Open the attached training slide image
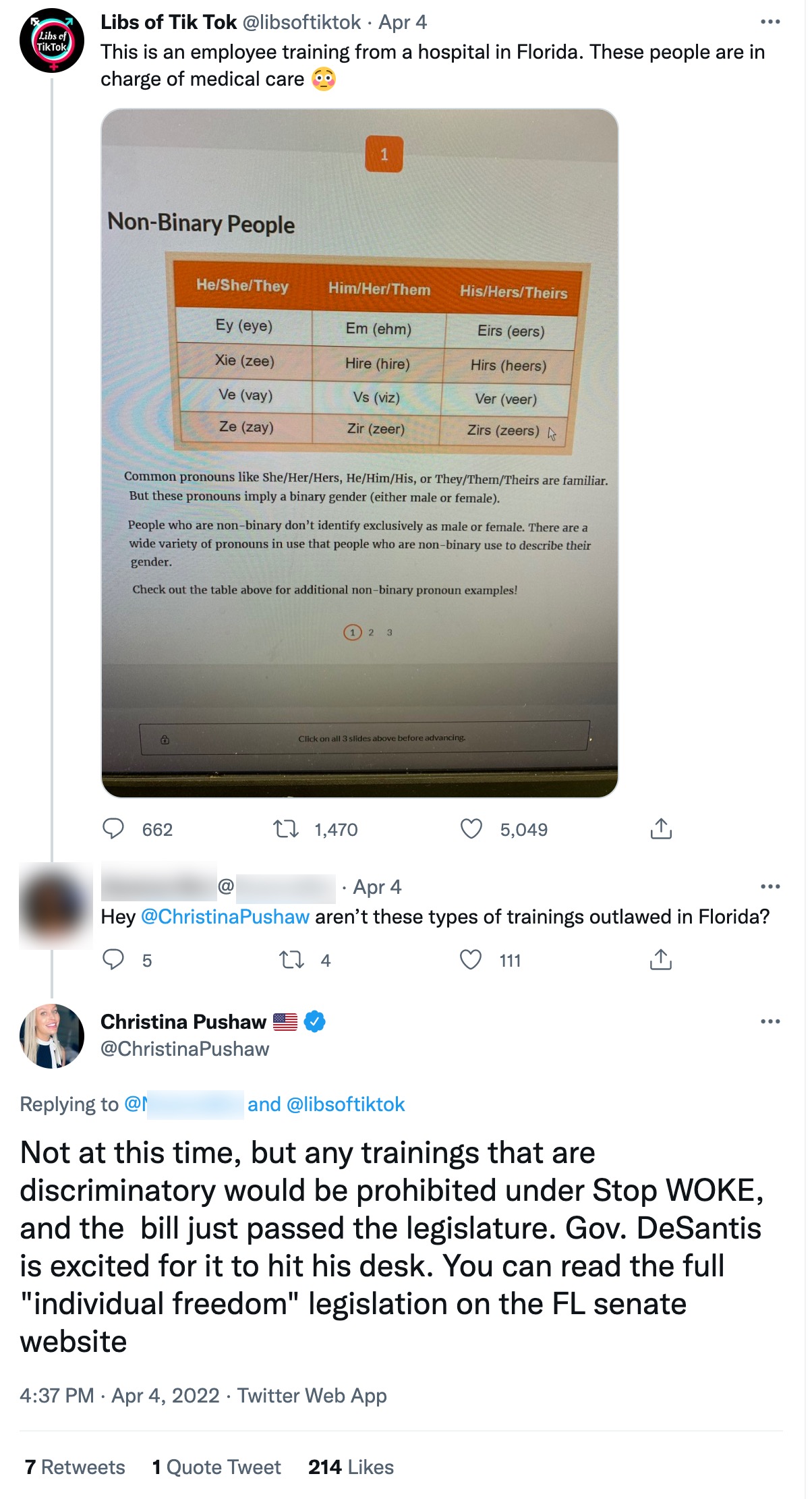The image size is (812, 1499). 360,452
